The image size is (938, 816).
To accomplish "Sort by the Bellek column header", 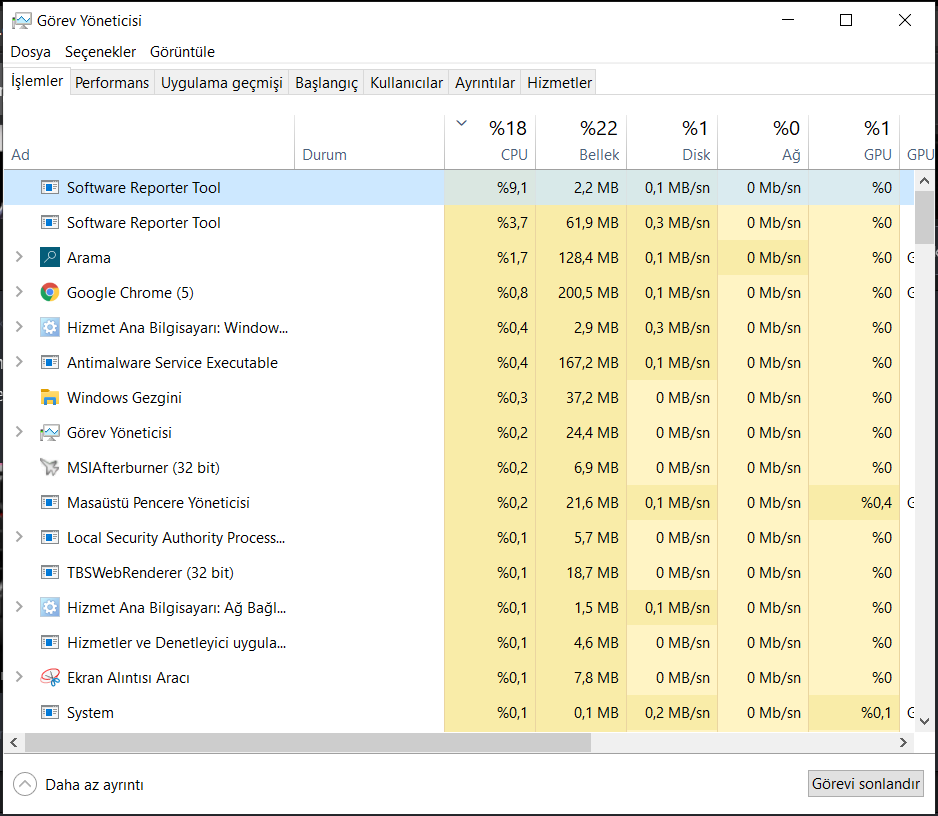I will tap(581, 142).
